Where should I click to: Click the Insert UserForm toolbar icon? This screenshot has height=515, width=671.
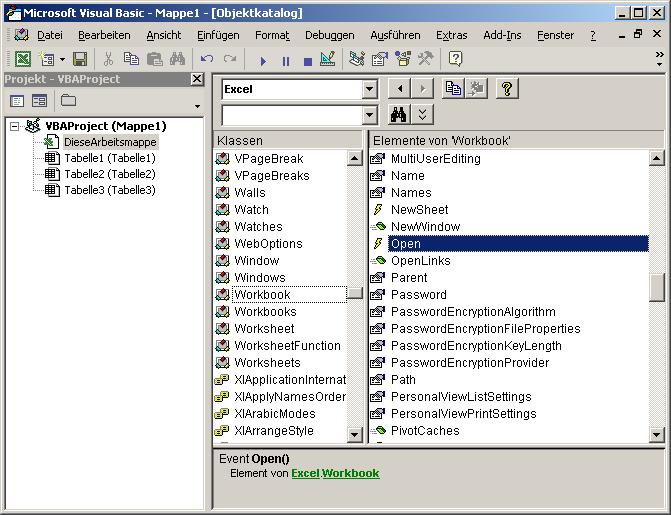point(47,59)
